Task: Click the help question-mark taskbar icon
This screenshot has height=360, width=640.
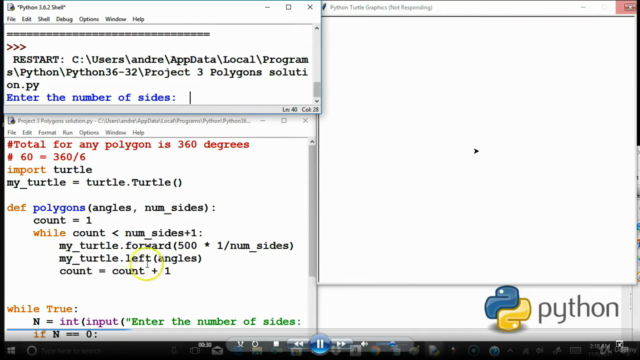Action: click(494, 351)
